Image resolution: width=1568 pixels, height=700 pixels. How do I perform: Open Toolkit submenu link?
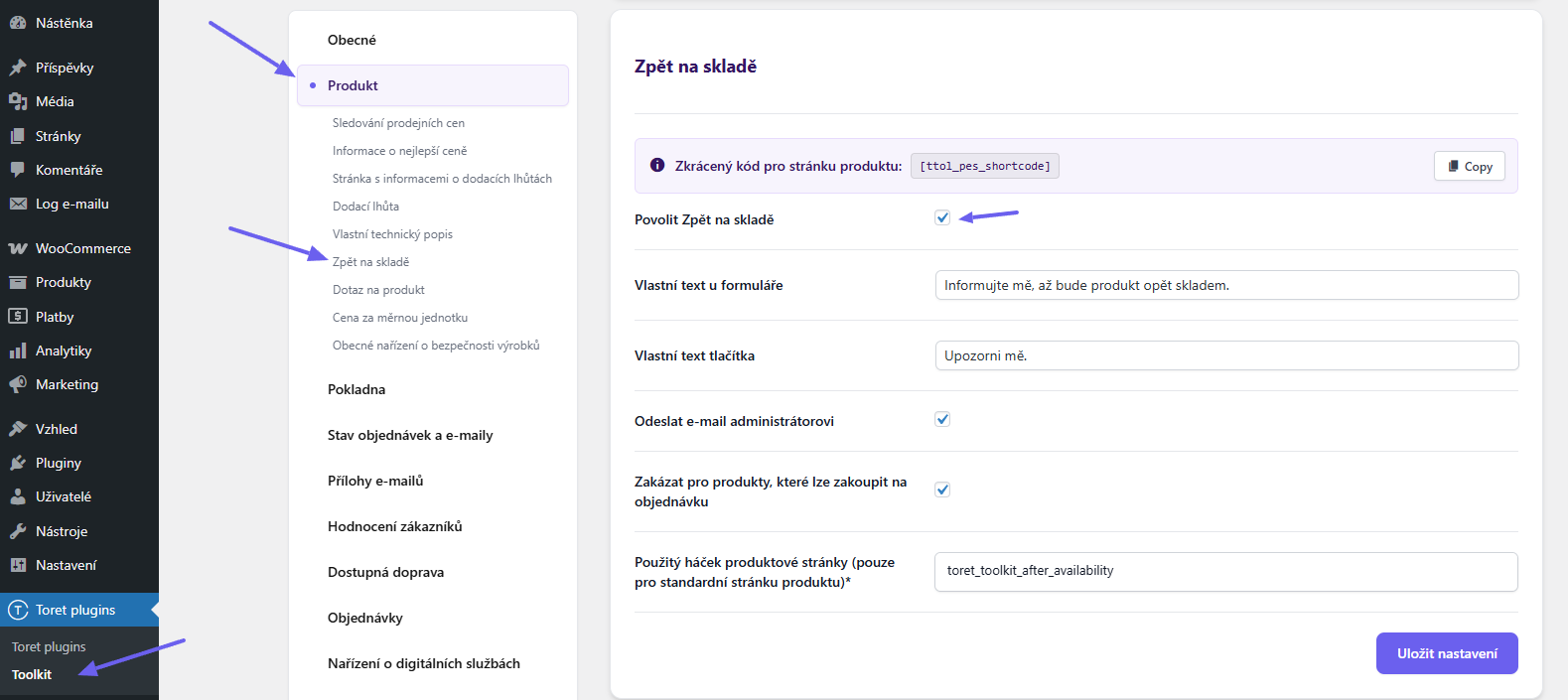pos(32,674)
